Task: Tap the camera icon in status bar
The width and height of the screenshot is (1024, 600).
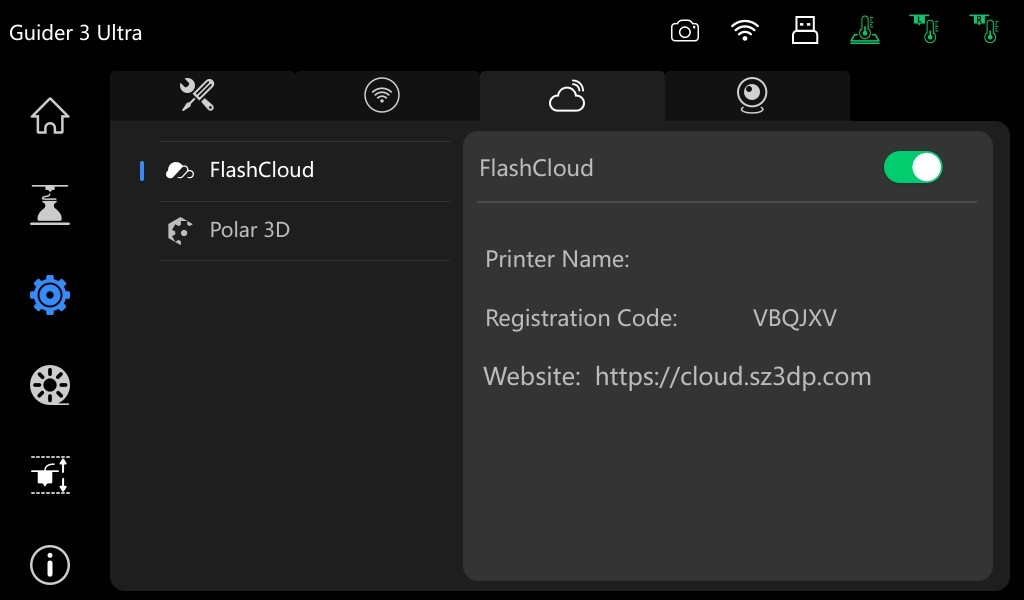Action: 684,31
